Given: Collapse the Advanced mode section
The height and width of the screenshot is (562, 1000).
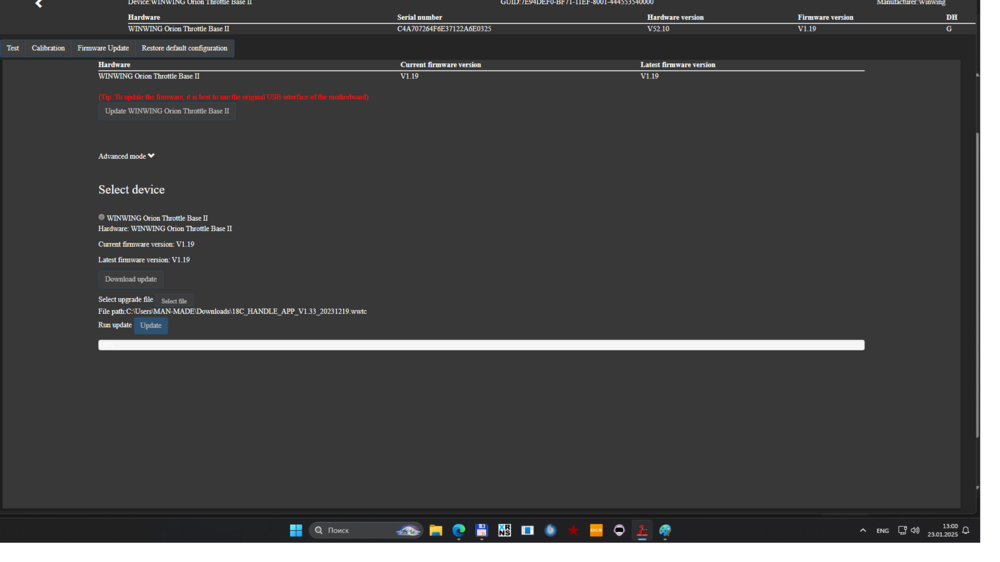Looking at the screenshot, I should pyautogui.click(x=126, y=156).
